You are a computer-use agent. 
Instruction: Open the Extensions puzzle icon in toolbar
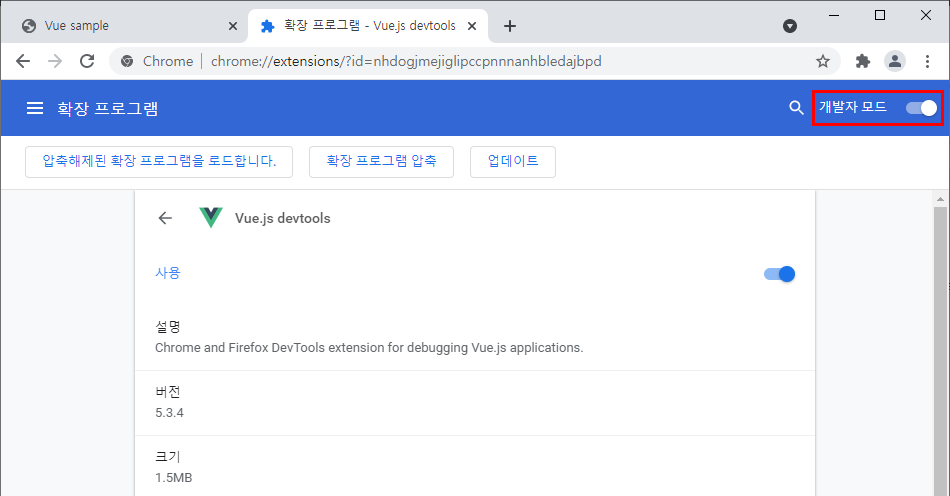pos(863,61)
